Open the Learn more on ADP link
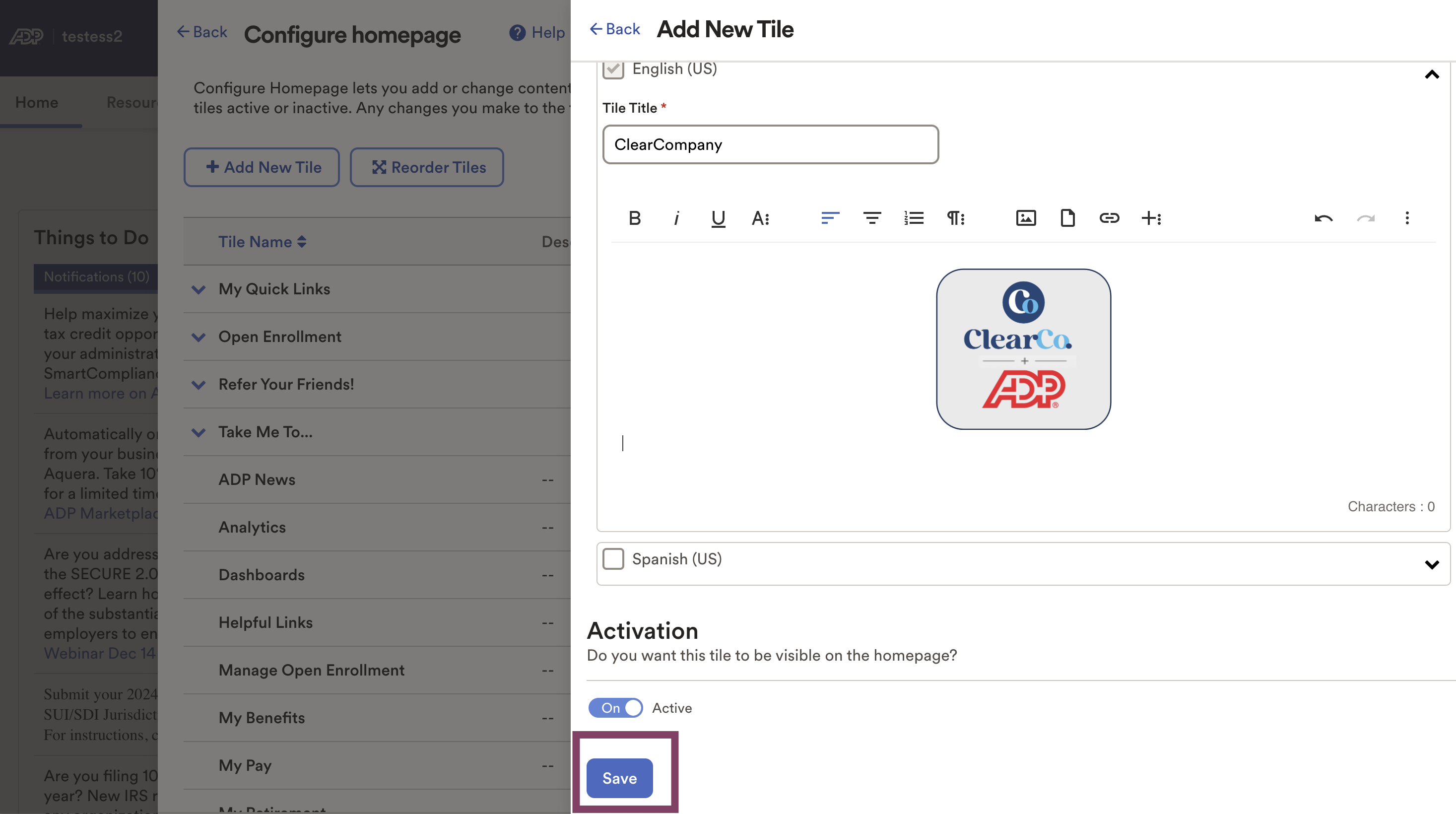The height and width of the screenshot is (814, 1456). [101, 394]
